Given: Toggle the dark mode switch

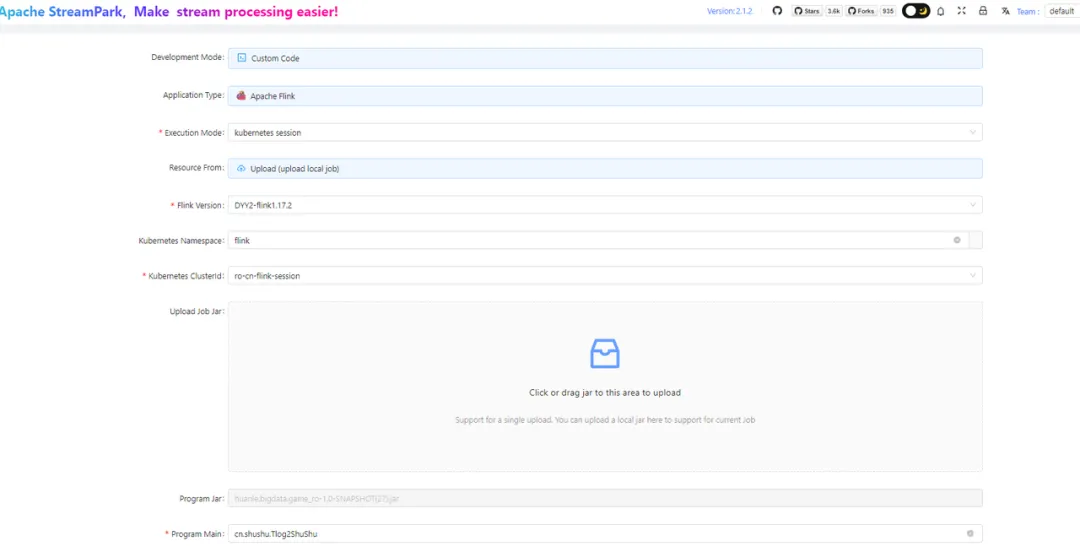Looking at the screenshot, I should tap(915, 11).
